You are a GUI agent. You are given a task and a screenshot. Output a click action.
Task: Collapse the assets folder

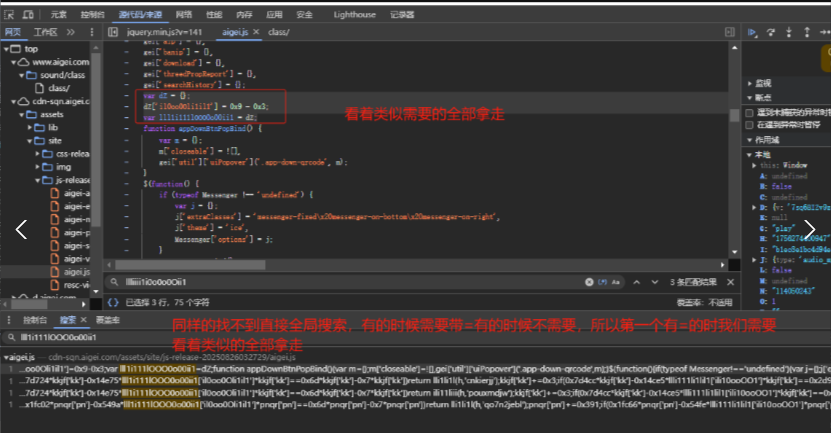22,114
